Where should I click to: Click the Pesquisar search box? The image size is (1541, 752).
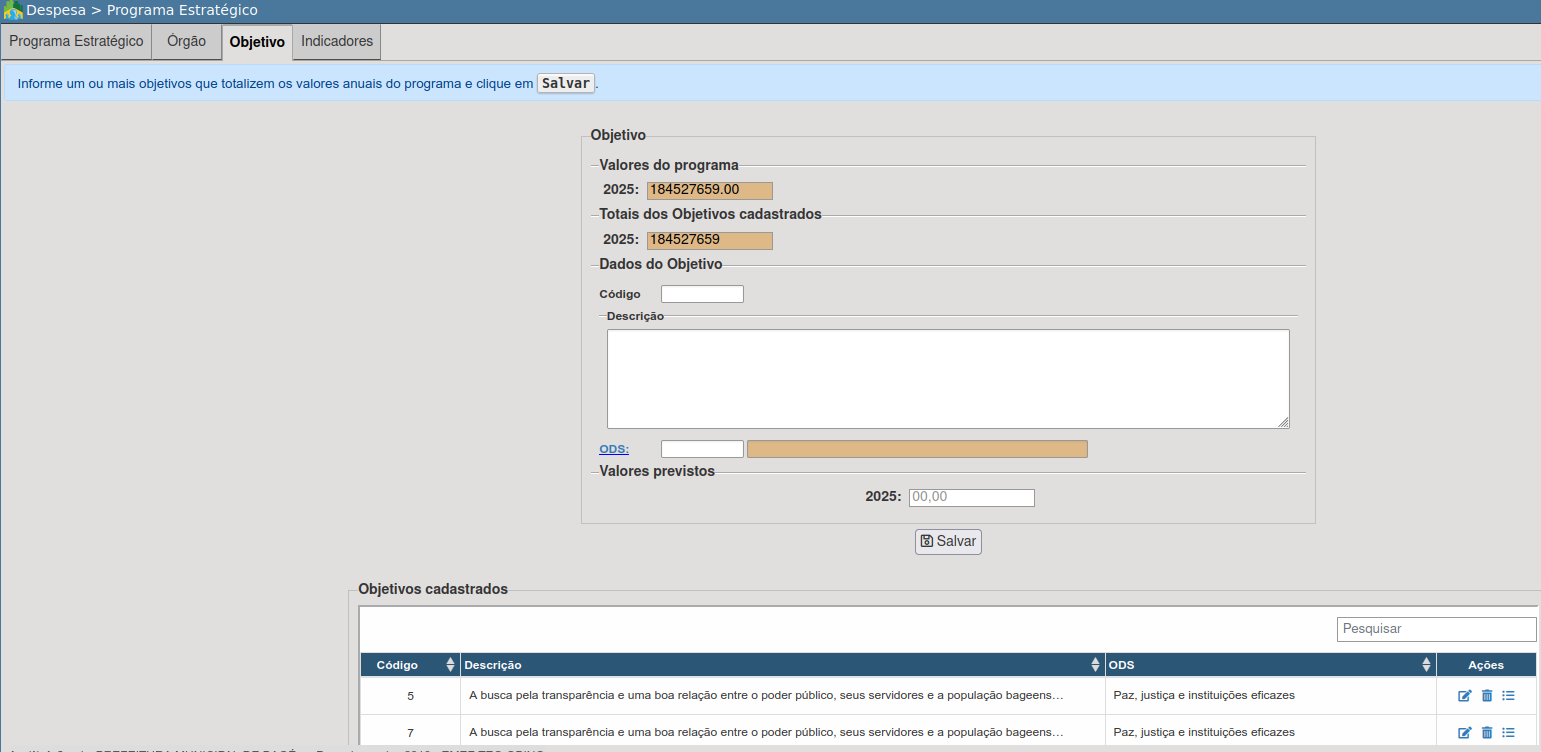click(1435, 629)
